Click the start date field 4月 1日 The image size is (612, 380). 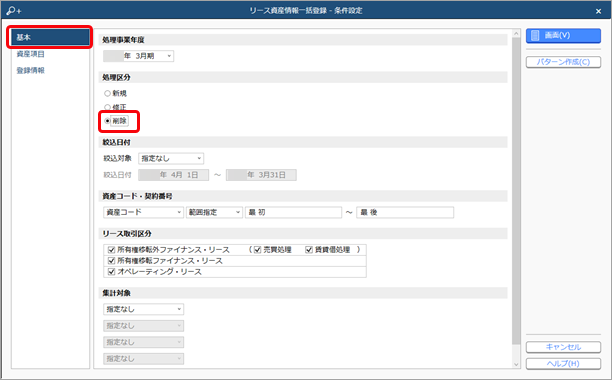pos(174,175)
